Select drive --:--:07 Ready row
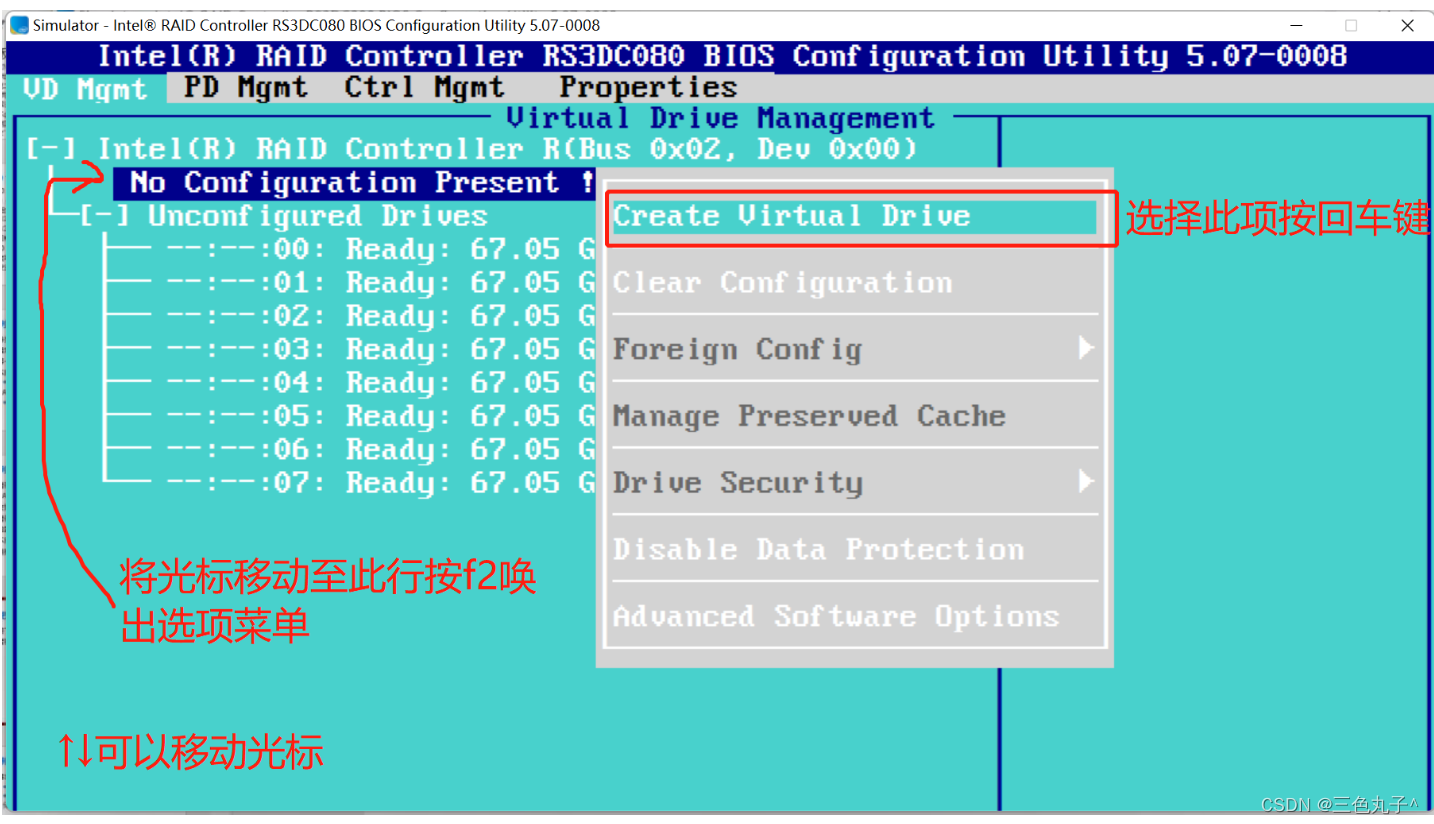 coord(380,483)
